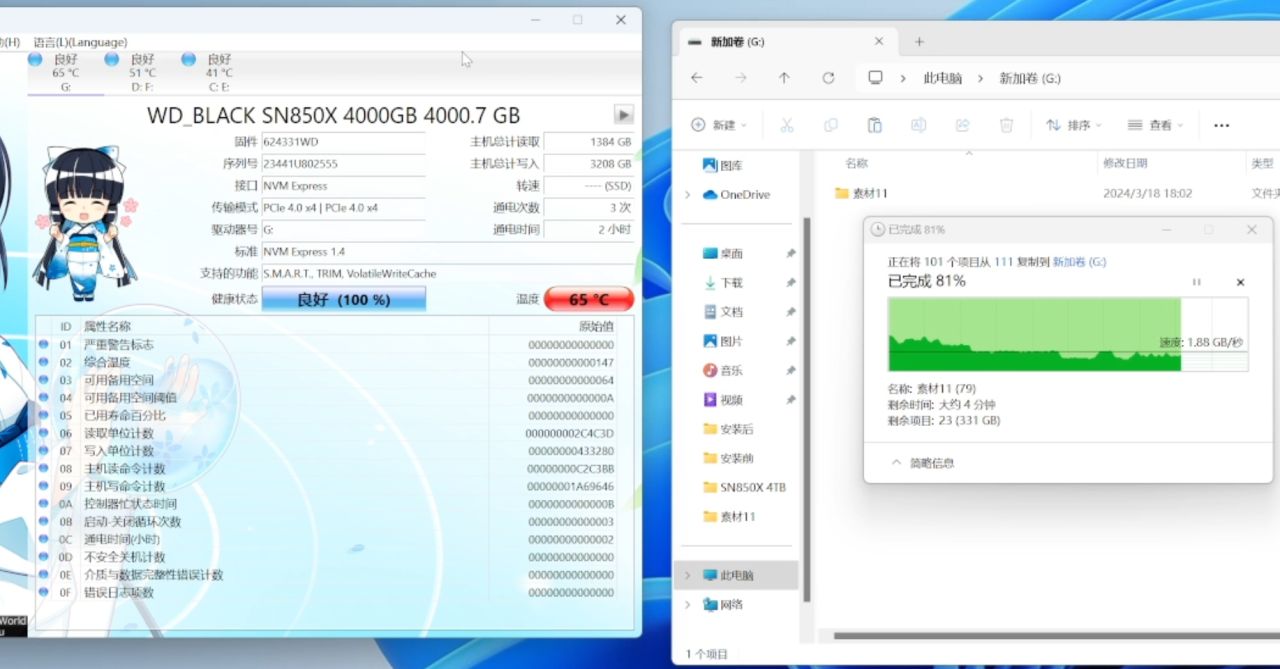This screenshot has width=1280, height=669.
Task: Expand the 此电脑 node in navigation pane
Action: coord(687,575)
